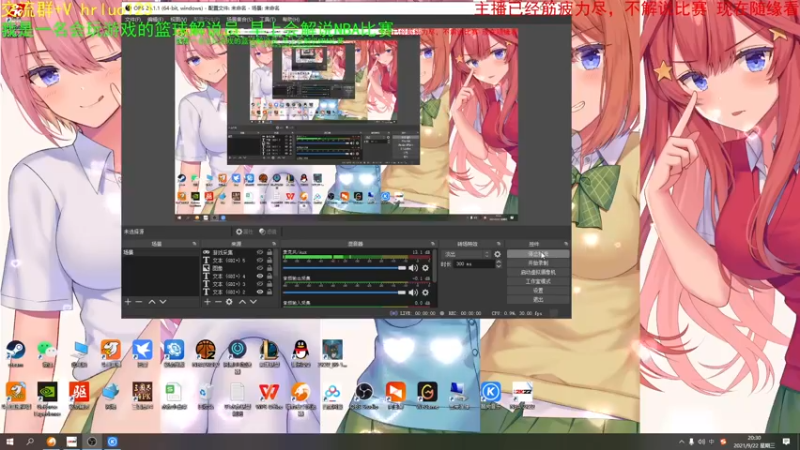Click the 滤镜 filters button above panels
Viewport: 800px width, 450px height.
268,232
